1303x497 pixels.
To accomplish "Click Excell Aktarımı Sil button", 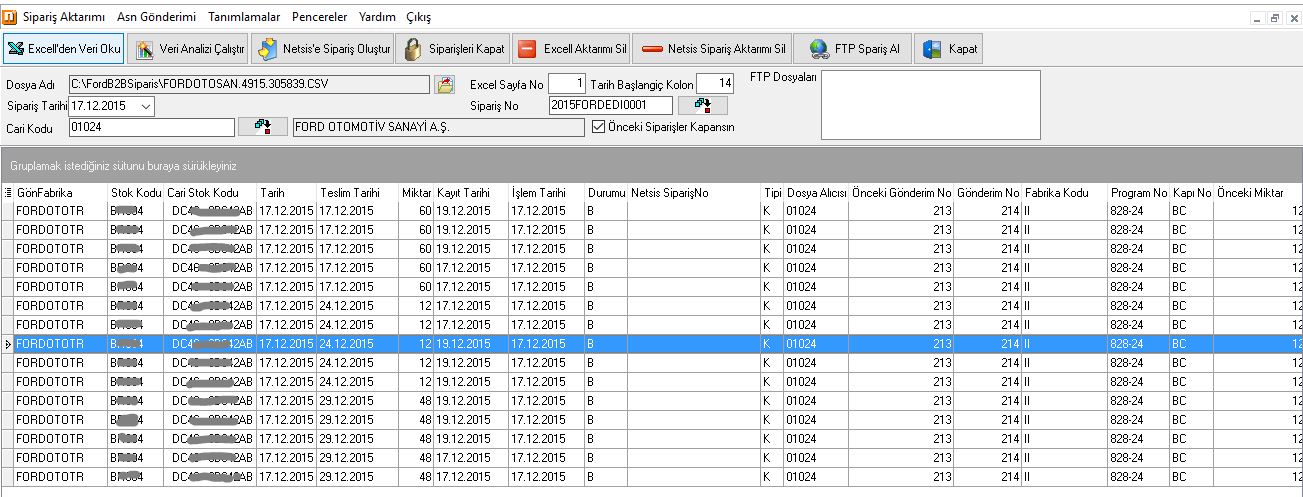I will pos(573,48).
